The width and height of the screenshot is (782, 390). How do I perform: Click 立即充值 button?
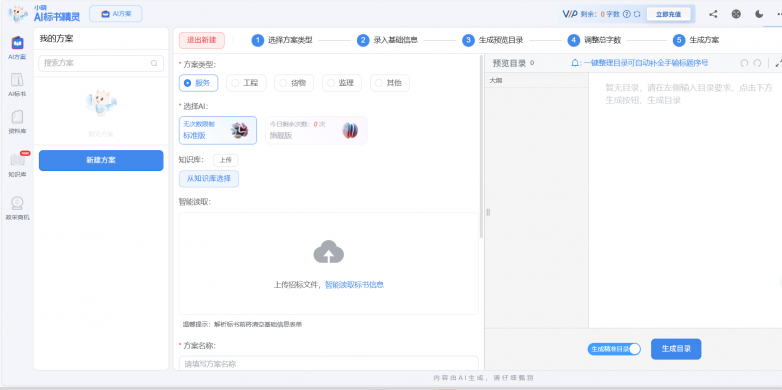pyautogui.click(x=668, y=14)
